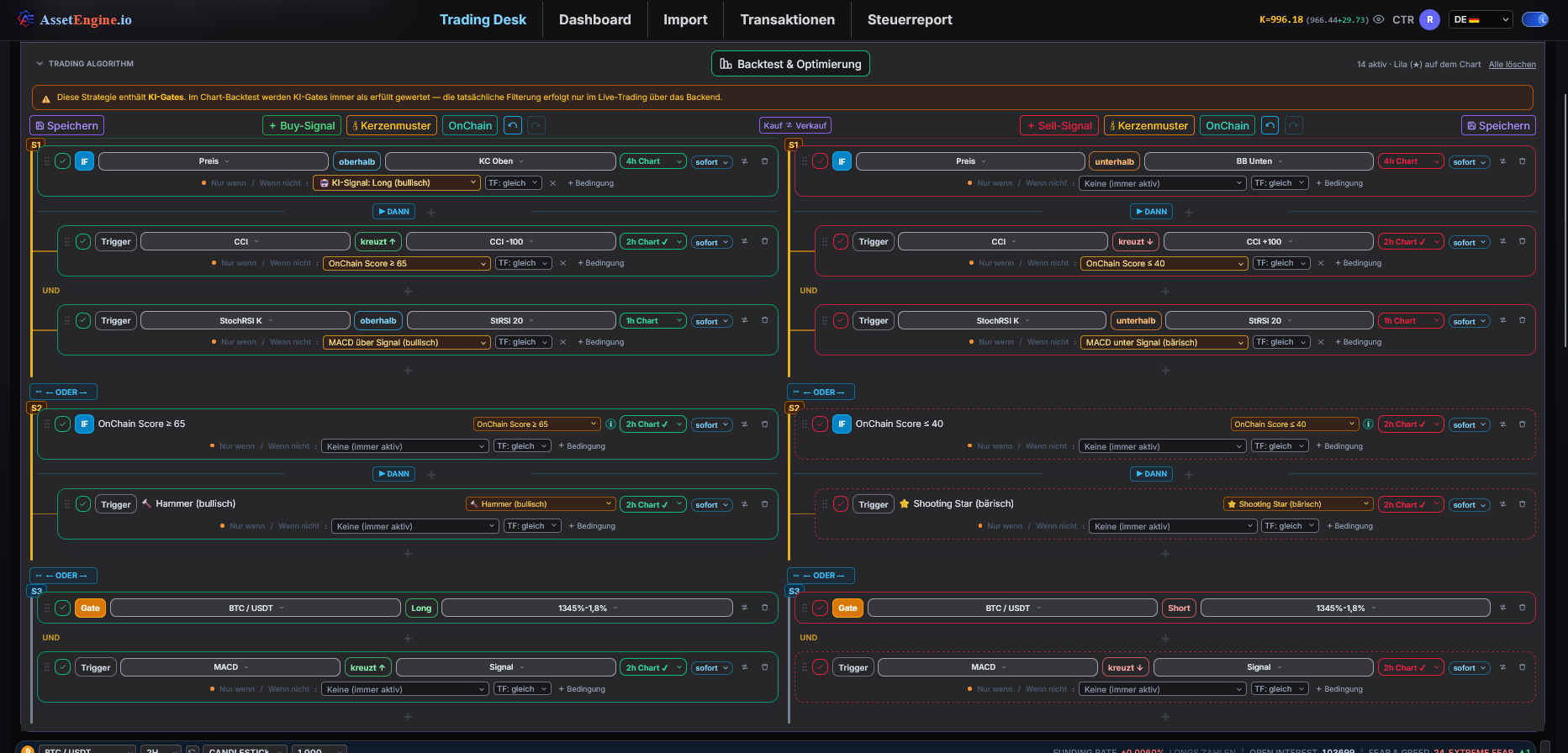Remove MACD unter Signal (bärisch) condition X

(x=1320, y=342)
